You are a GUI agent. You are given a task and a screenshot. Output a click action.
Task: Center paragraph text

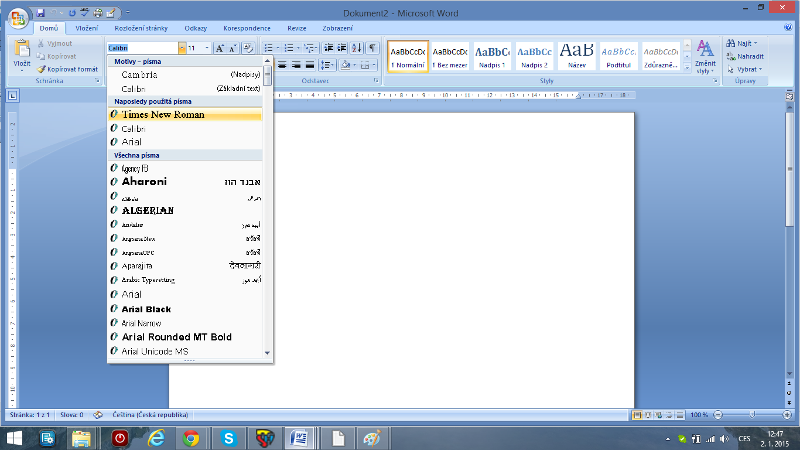coord(282,65)
